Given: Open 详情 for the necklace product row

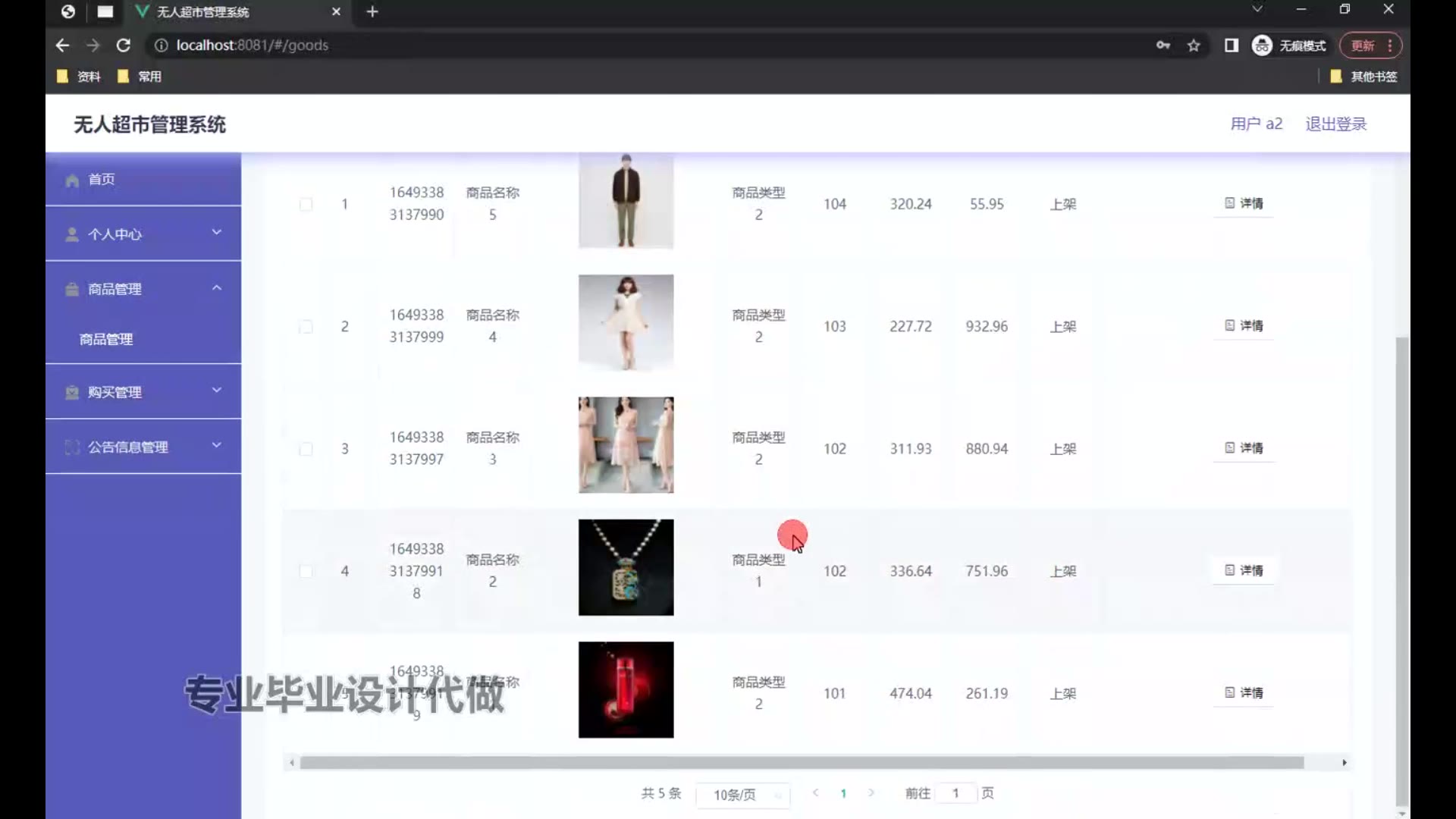Looking at the screenshot, I should pyautogui.click(x=1244, y=570).
